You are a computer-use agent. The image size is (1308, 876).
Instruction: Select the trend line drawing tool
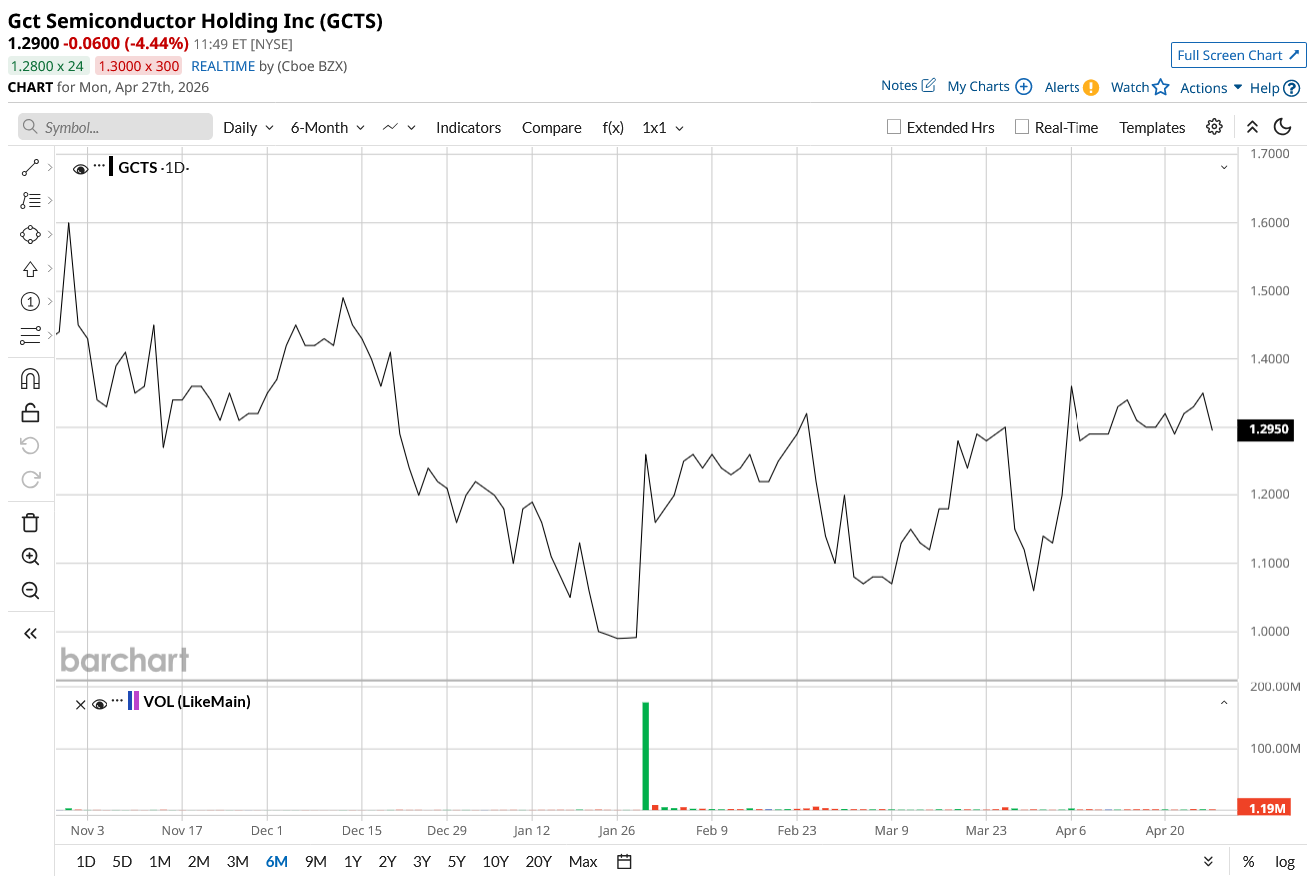tap(30, 167)
